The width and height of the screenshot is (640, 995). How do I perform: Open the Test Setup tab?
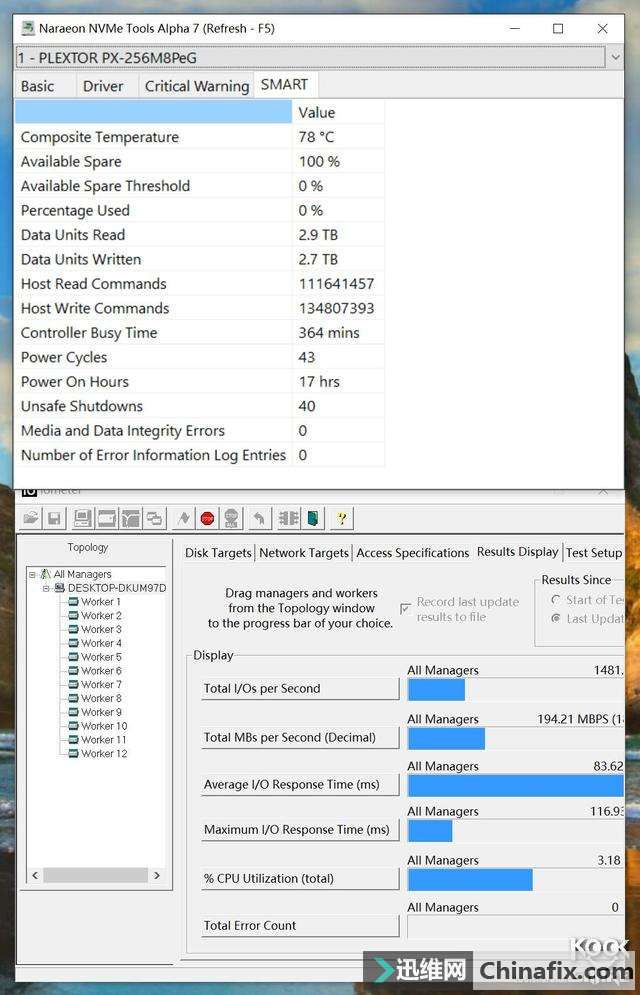(594, 553)
